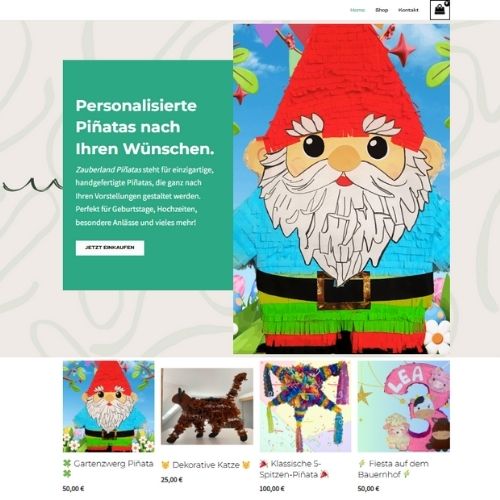Open the shopping cart icon

click(440, 10)
